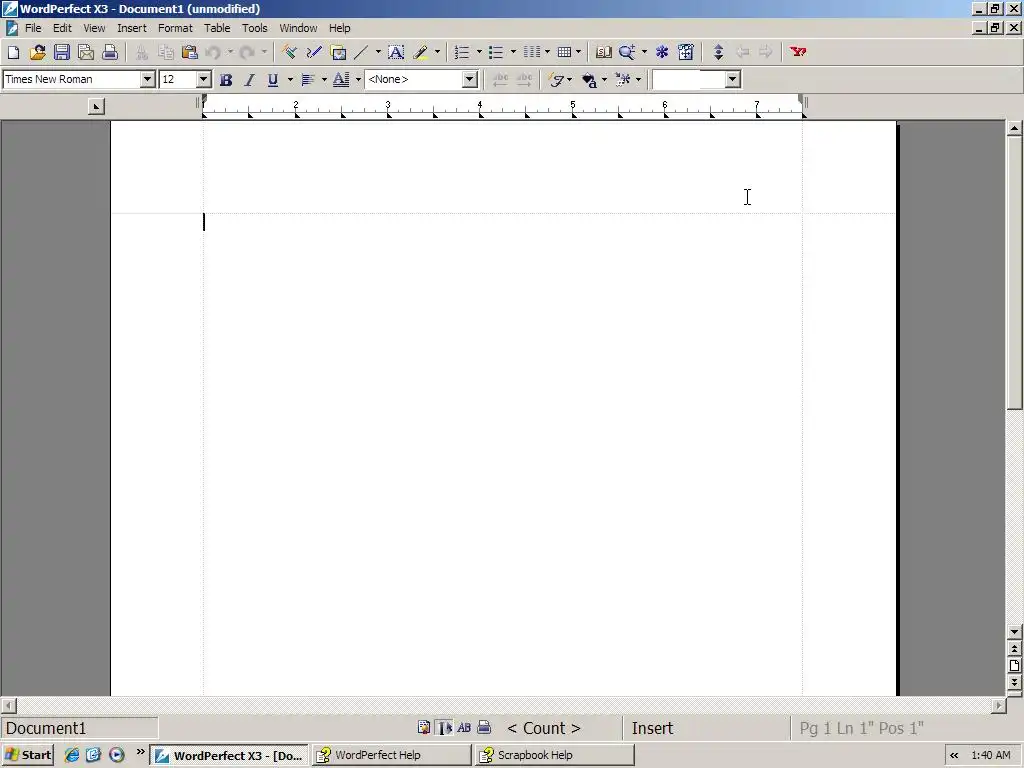Image resolution: width=1024 pixels, height=768 pixels.
Task: Open the Edit menu
Action: coord(62,28)
